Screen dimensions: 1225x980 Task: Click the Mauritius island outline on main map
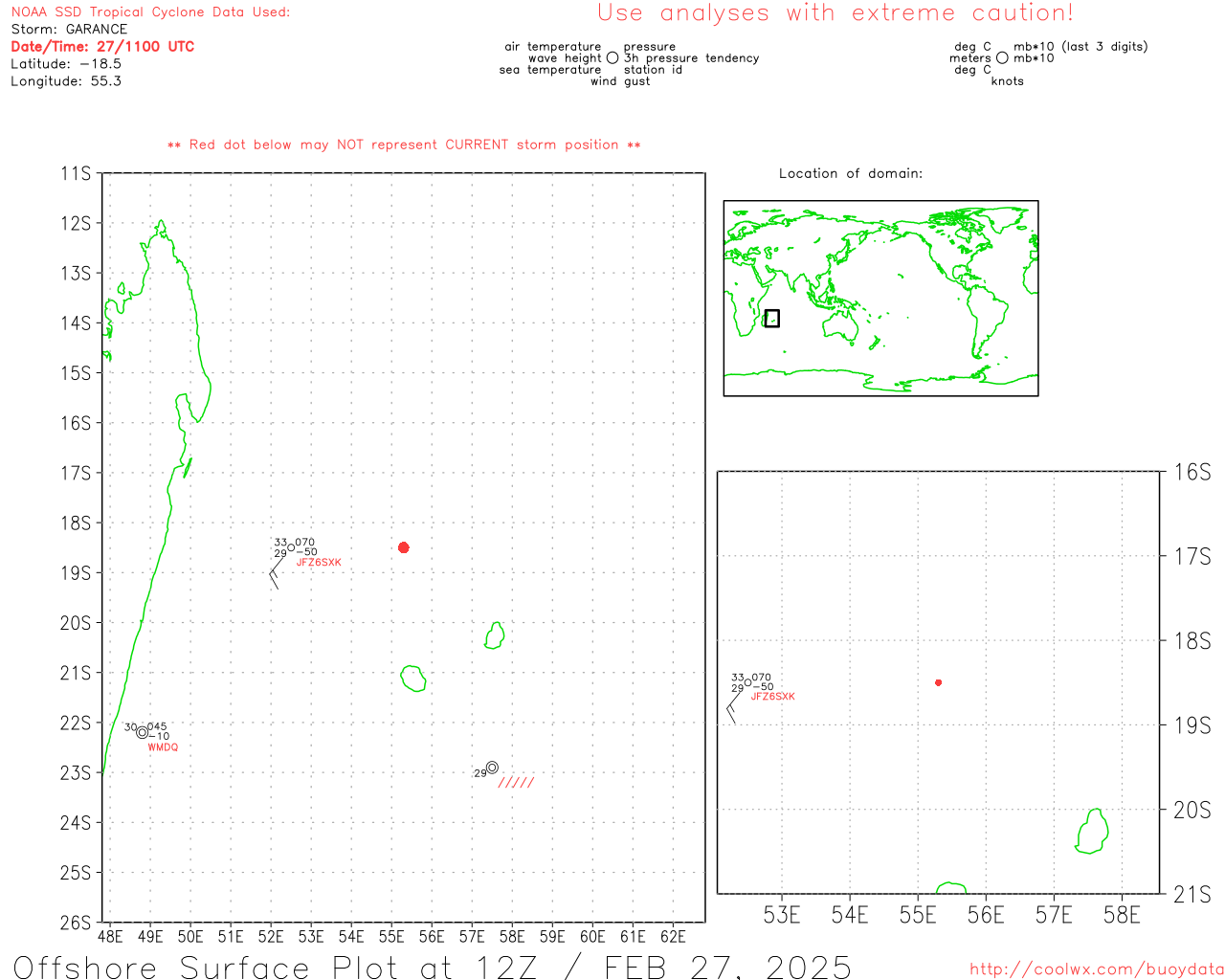click(495, 635)
